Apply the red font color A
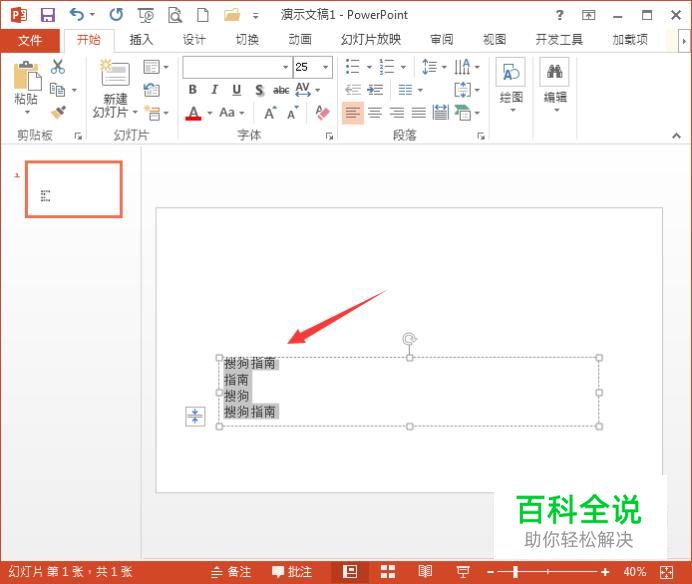The height and width of the screenshot is (584, 692). pos(193,113)
